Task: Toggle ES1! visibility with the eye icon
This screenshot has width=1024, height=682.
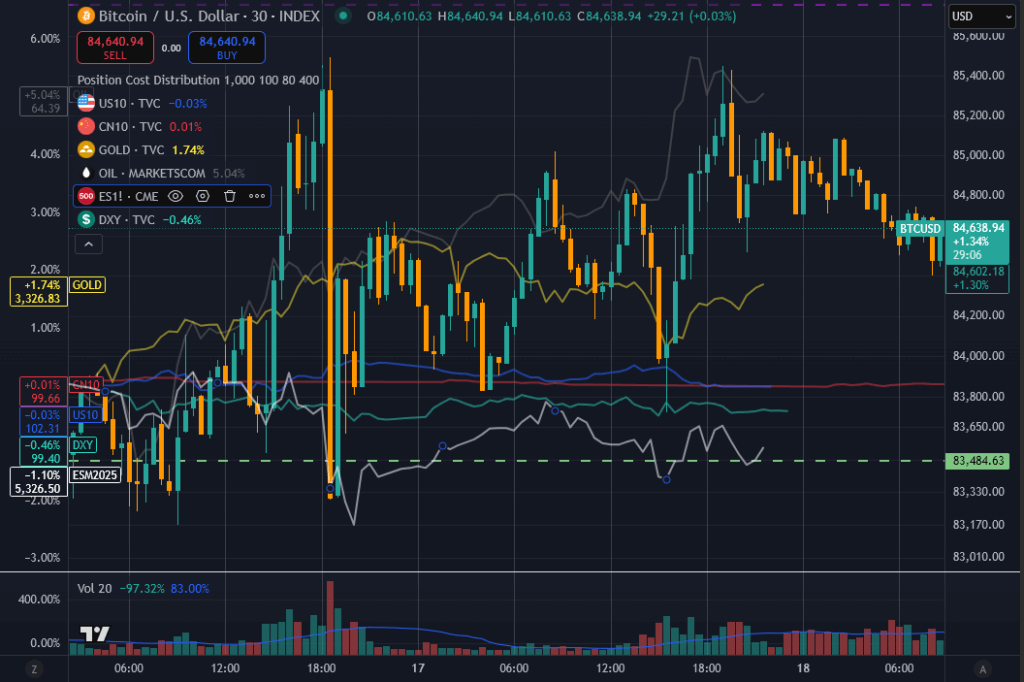Action: click(175, 196)
